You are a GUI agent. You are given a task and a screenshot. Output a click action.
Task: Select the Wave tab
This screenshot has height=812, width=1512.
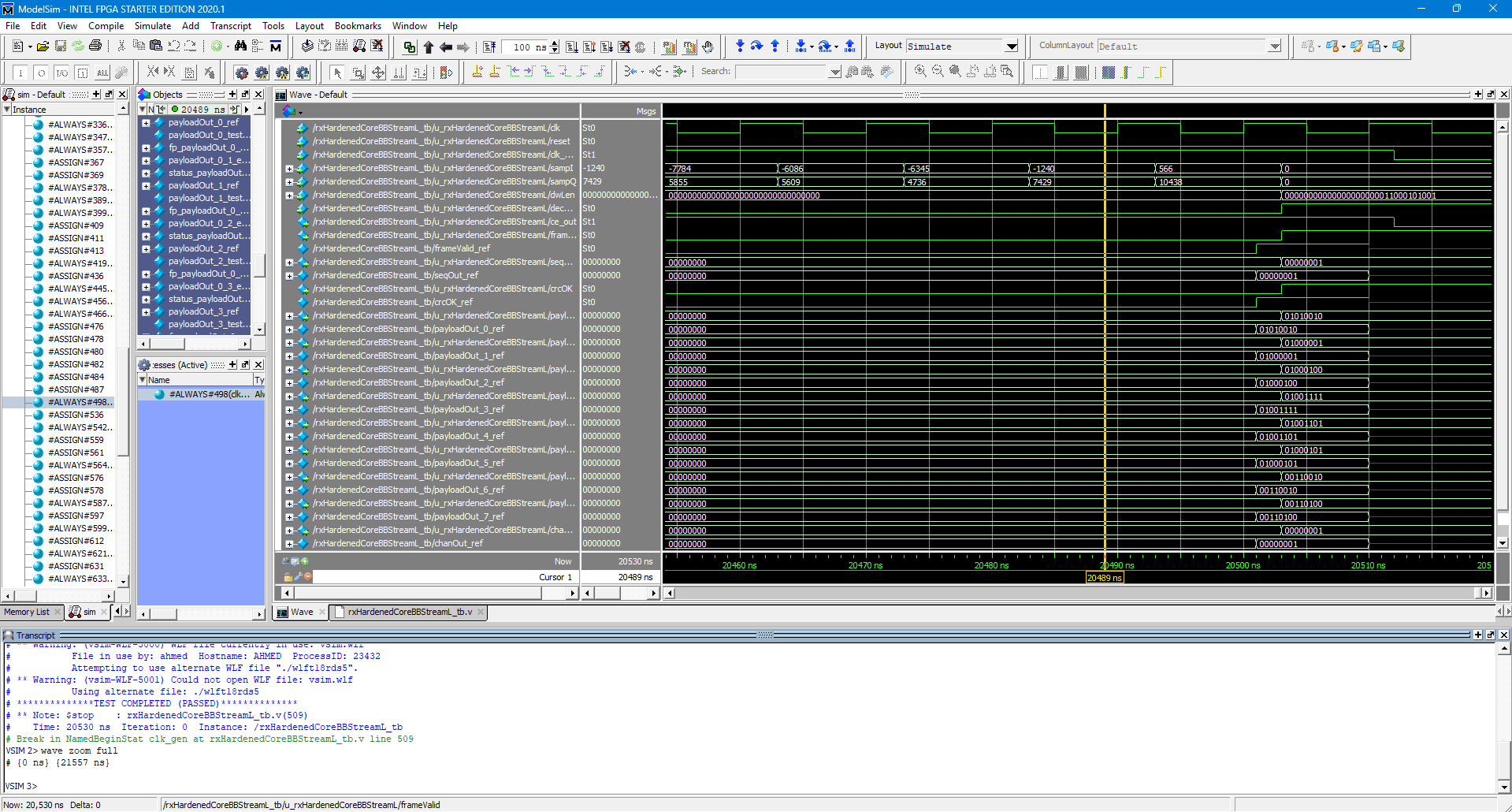pos(301,612)
